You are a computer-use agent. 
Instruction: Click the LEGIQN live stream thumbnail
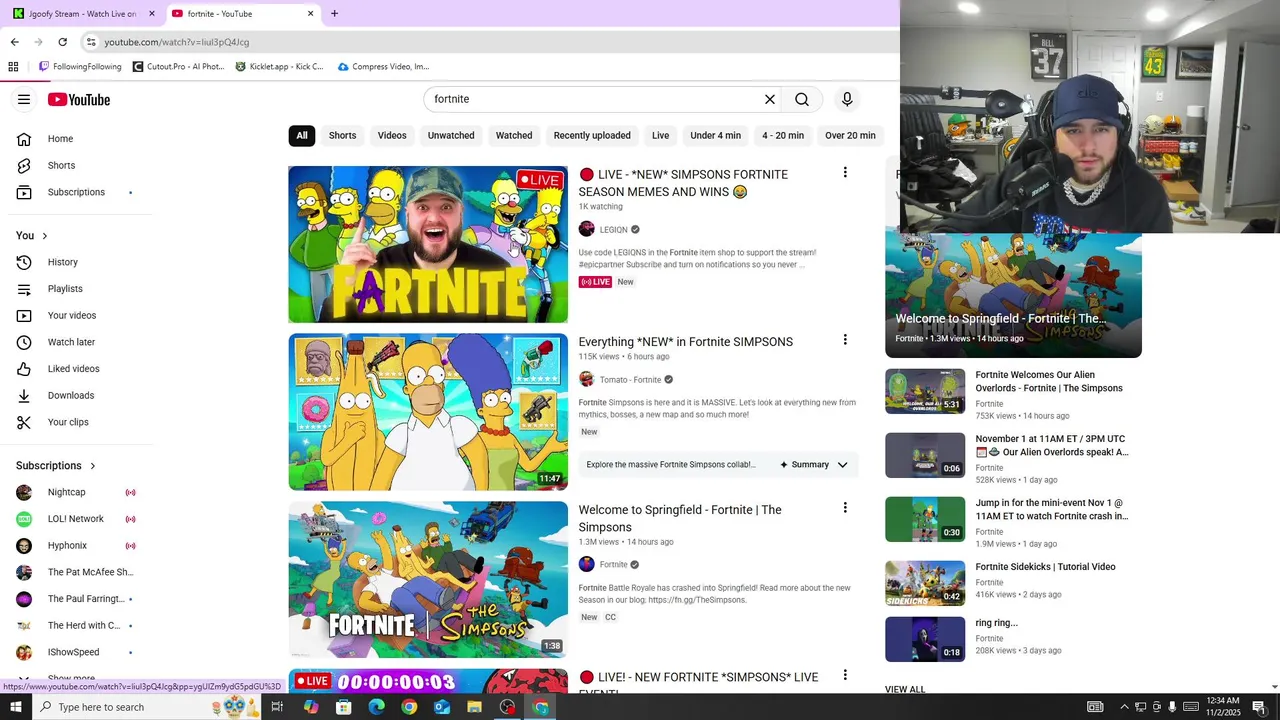(x=428, y=244)
